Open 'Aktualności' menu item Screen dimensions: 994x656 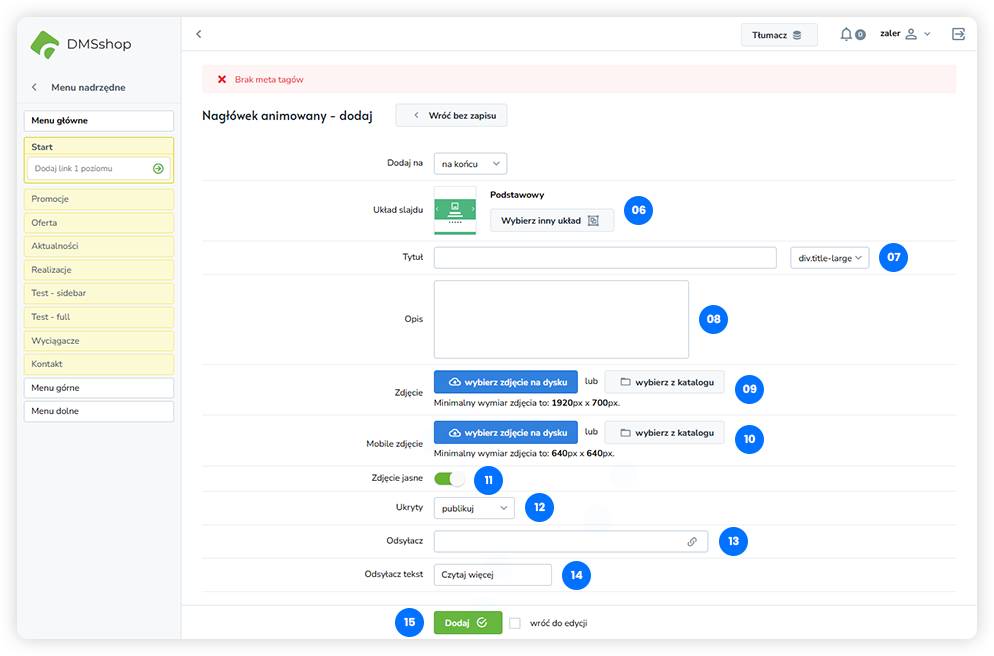coord(99,246)
